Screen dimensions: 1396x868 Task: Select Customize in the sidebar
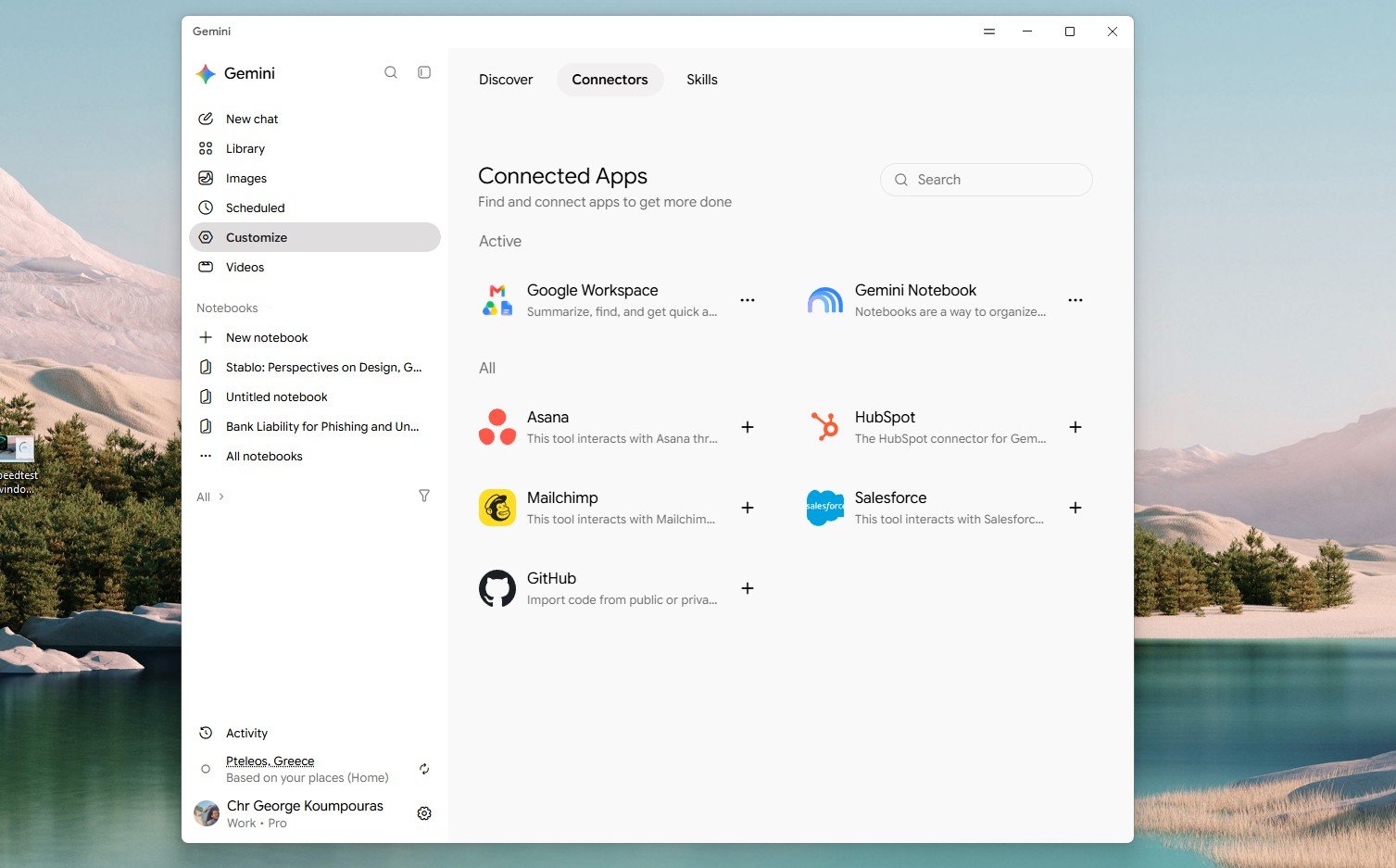tap(315, 237)
